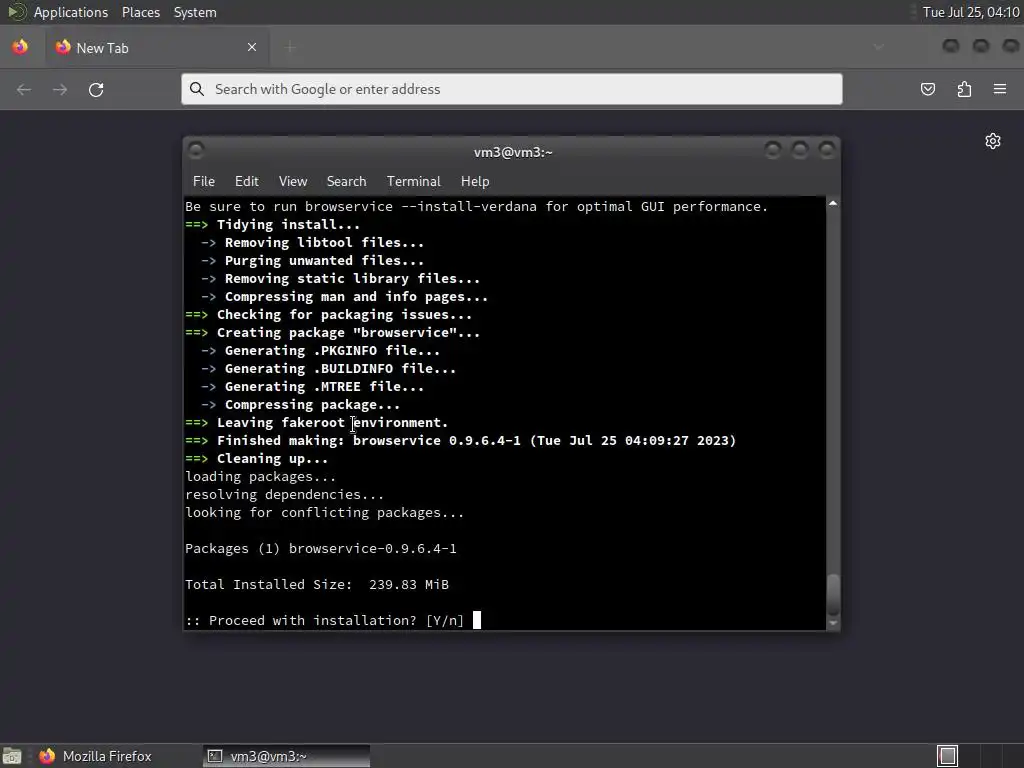Open the Applications menu in top panel

(x=71, y=12)
